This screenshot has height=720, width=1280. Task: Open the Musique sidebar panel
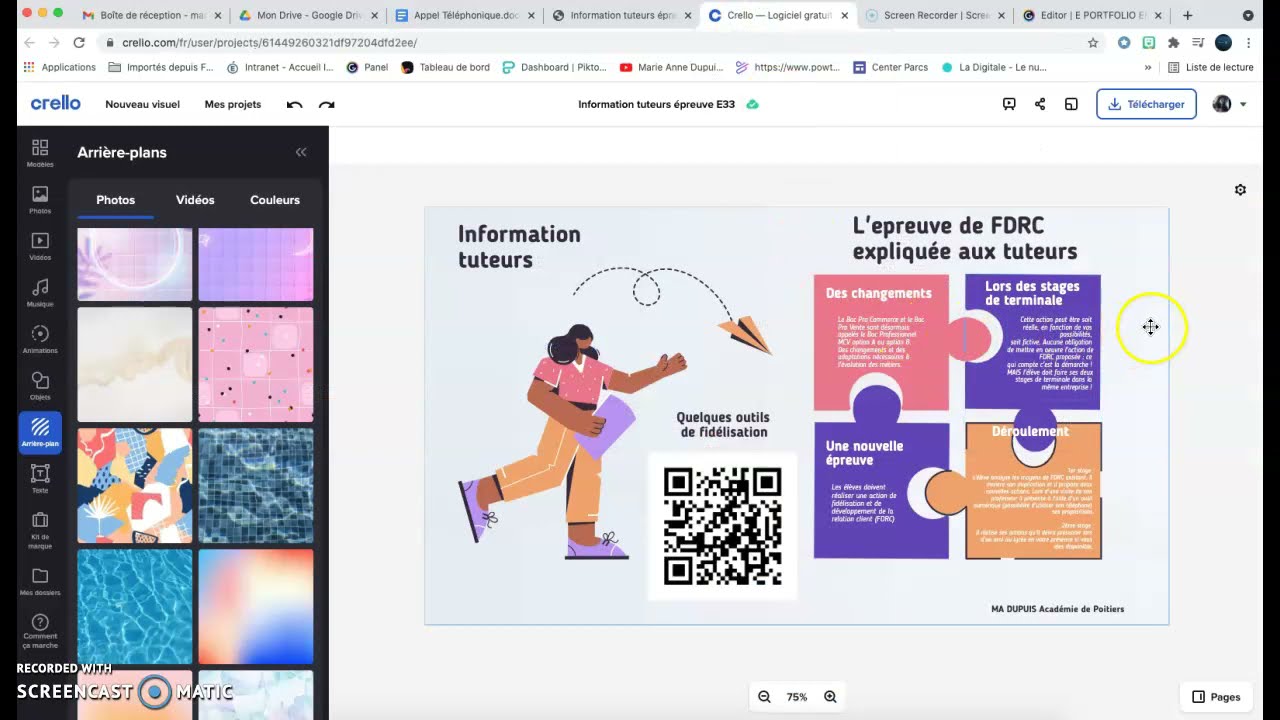point(40,293)
